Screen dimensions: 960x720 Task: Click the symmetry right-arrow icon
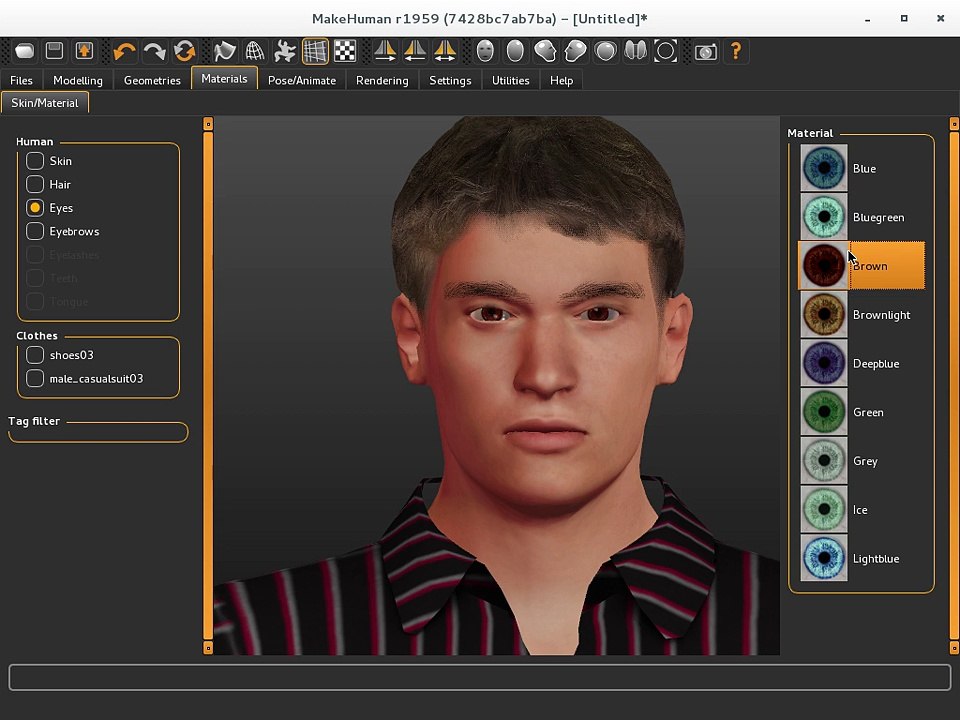pyautogui.click(x=384, y=51)
